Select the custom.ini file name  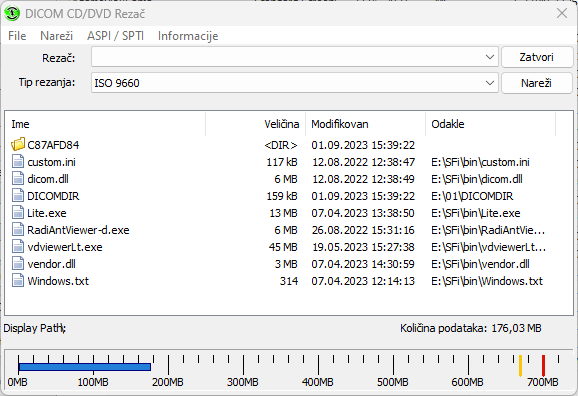(x=52, y=162)
